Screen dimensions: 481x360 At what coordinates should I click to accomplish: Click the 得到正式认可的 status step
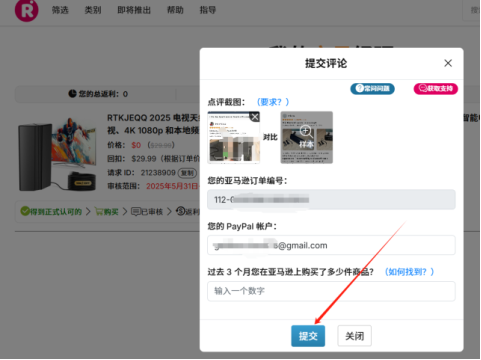coord(51,211)
